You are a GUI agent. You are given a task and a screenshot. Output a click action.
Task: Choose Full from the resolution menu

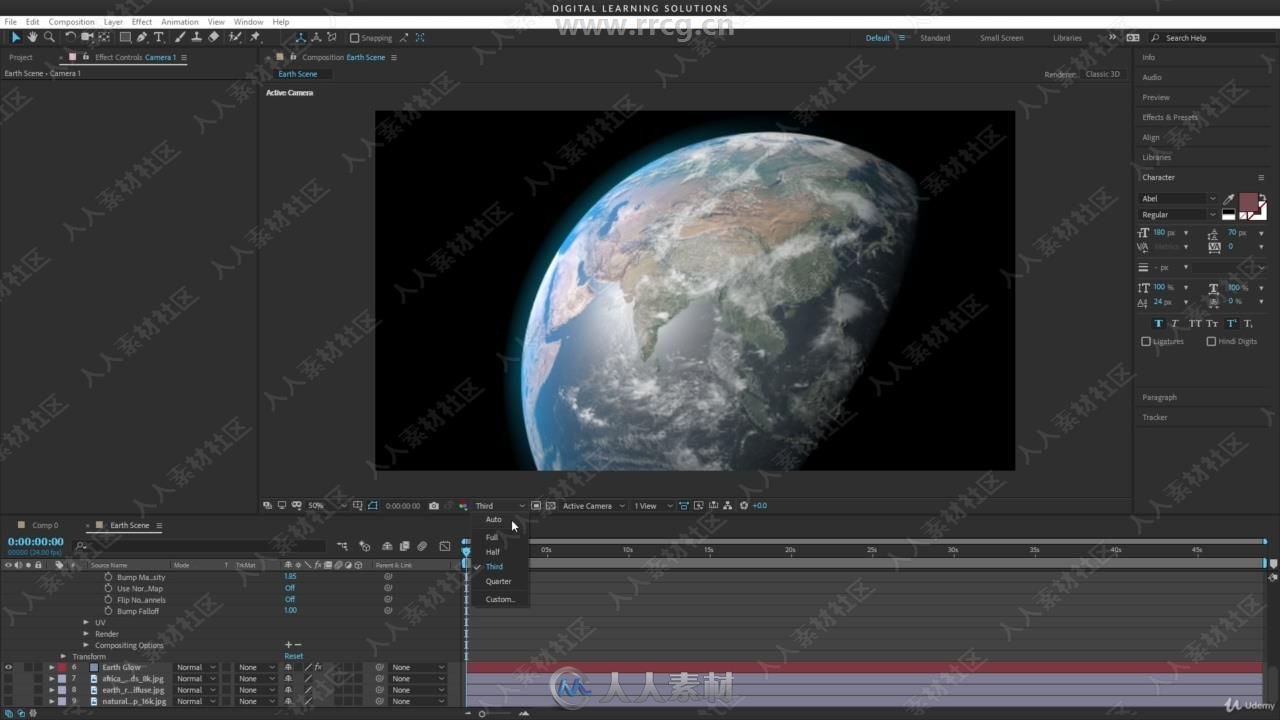point(492,538)
